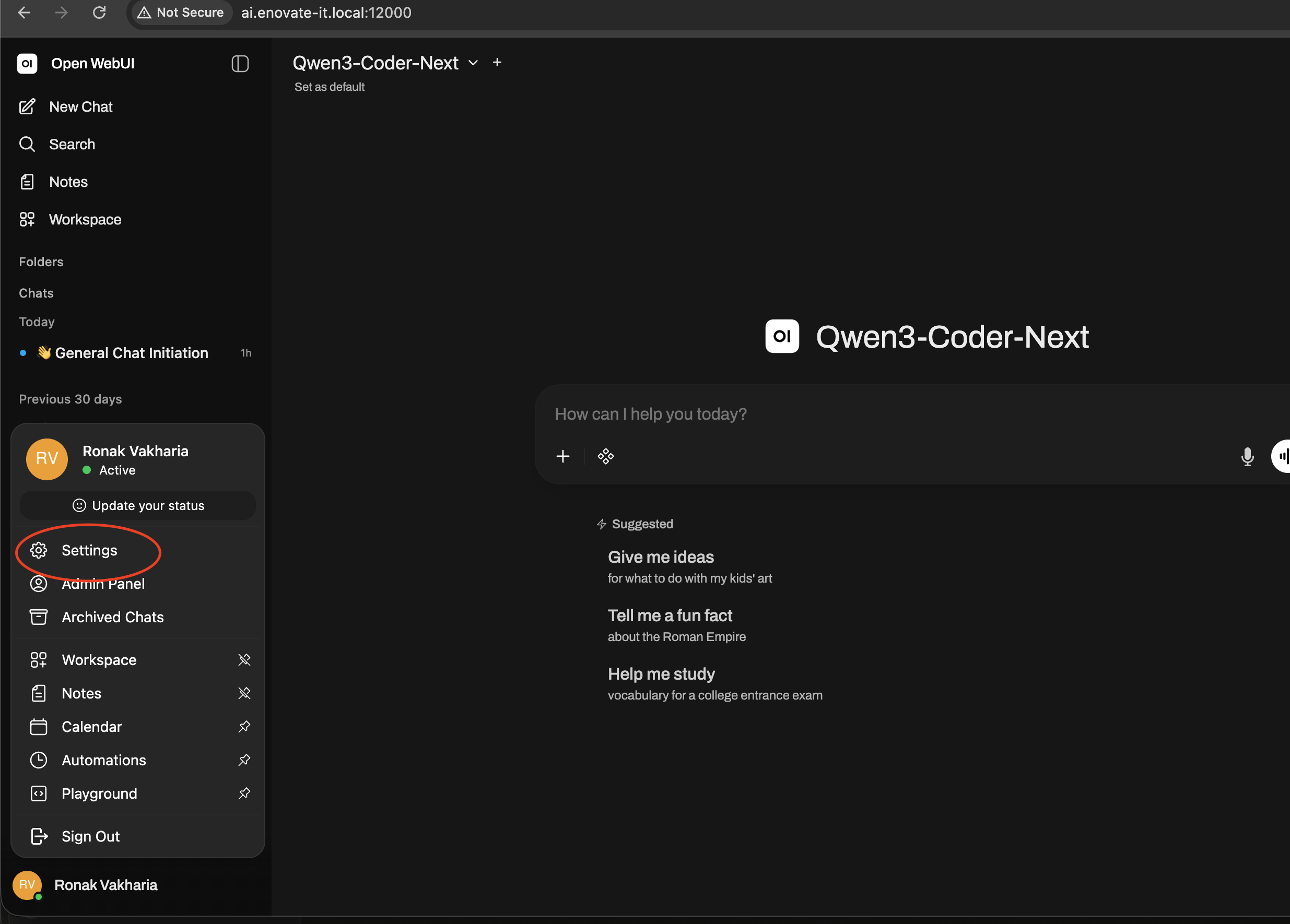Open the integrations tools icon in the prompt box

606,456
